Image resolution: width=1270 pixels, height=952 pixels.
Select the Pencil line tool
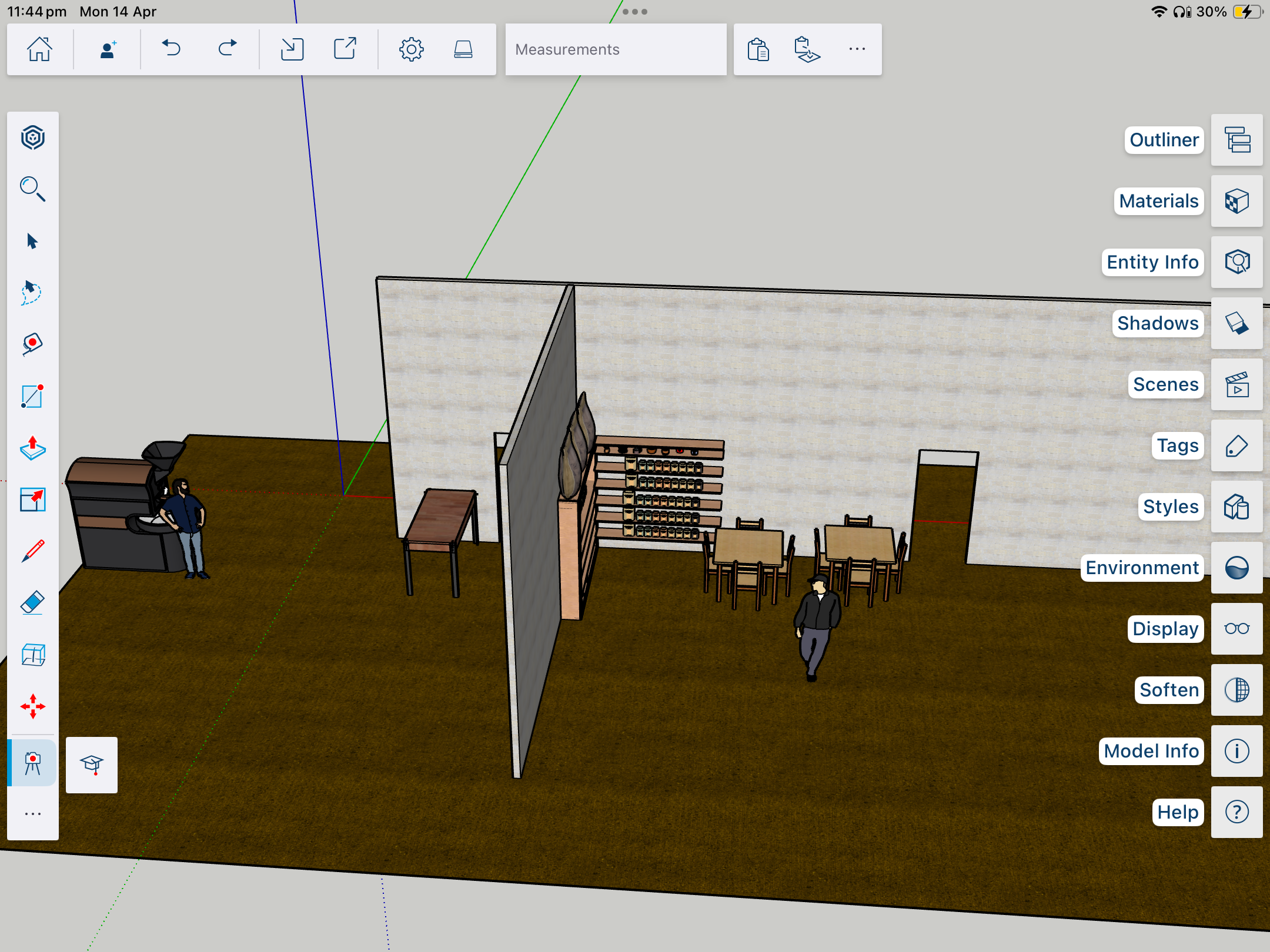tap(33, 551)
